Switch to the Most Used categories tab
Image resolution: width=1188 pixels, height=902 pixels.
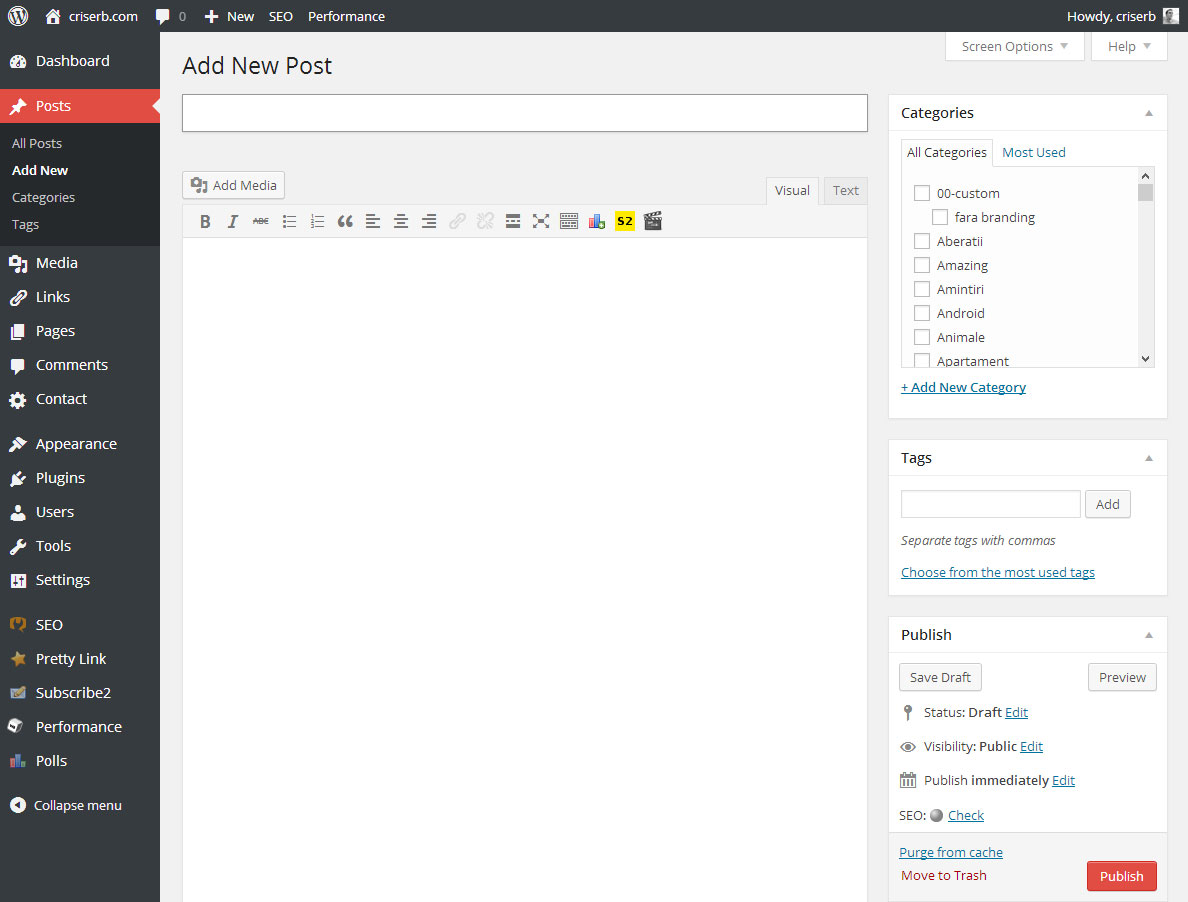pos(1033,152)
